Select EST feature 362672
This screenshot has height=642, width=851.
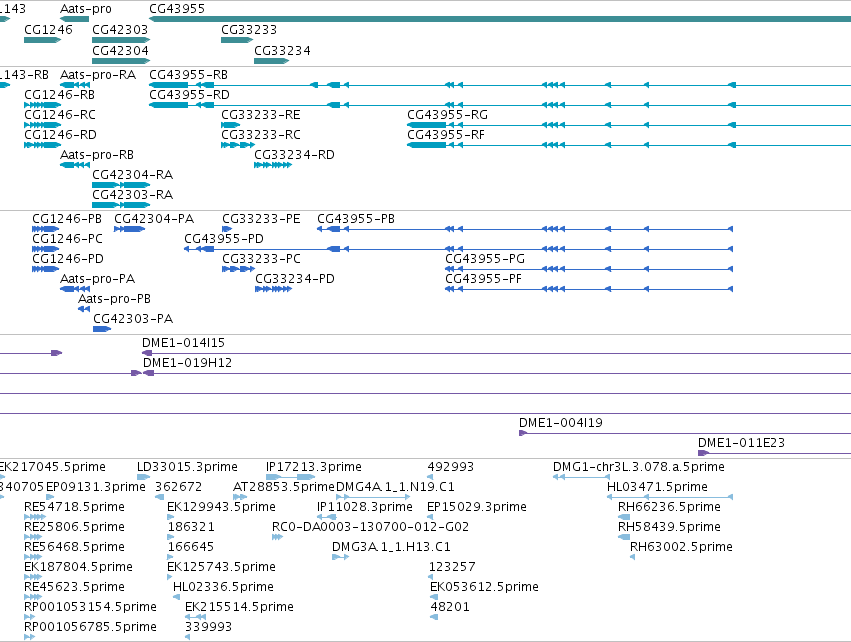coord(160,497)
